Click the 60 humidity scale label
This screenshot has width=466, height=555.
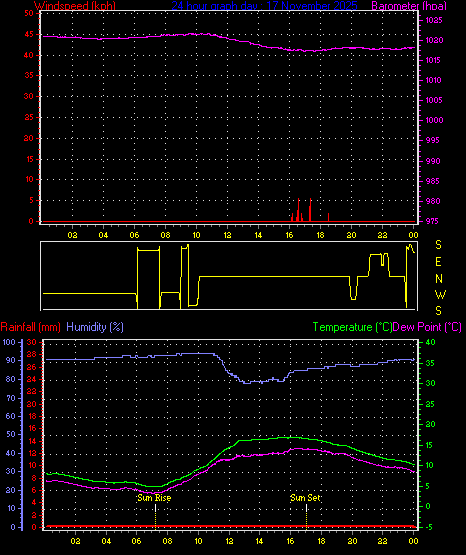pos(11,416)
